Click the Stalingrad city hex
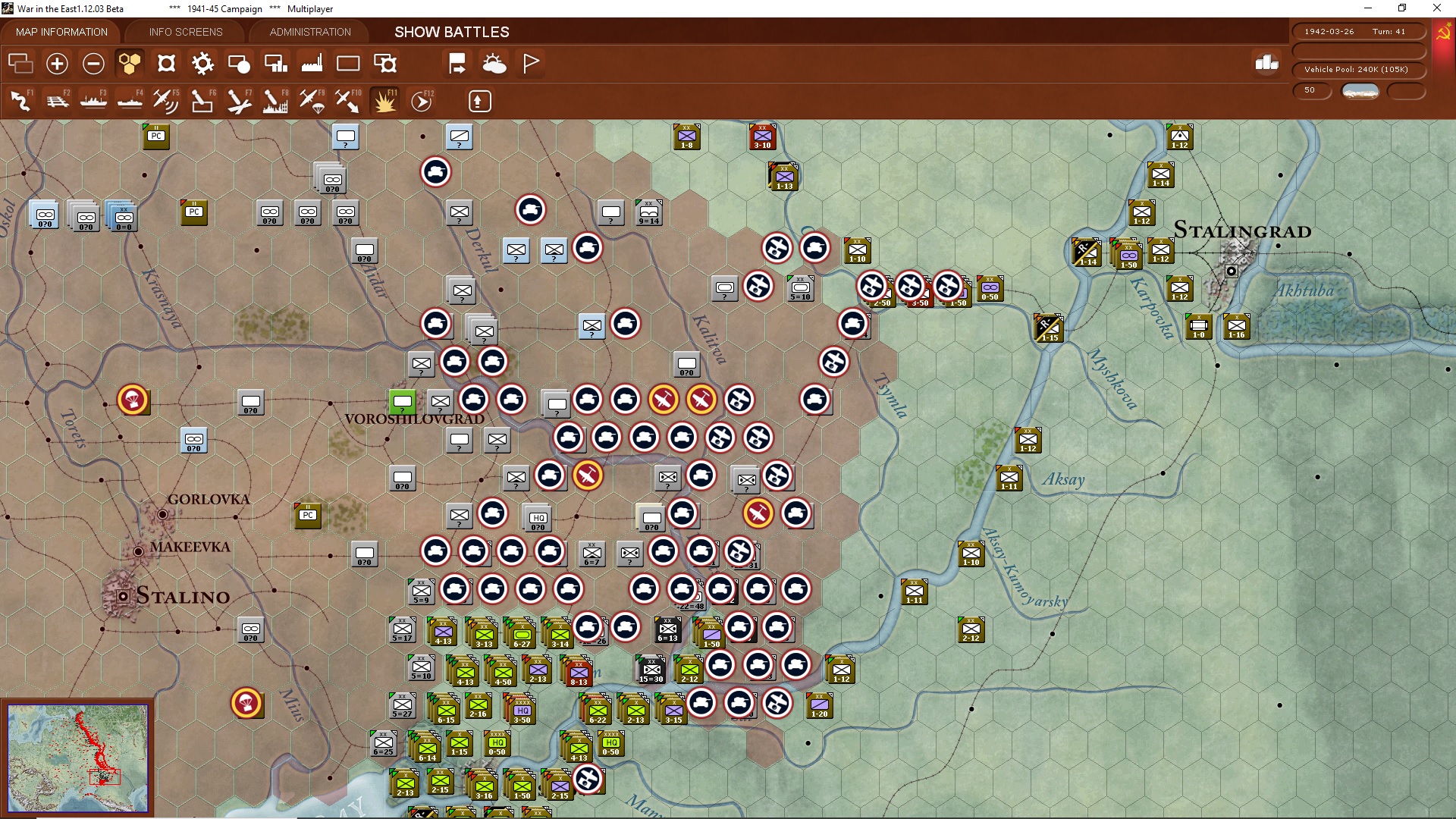The height and width of the screenshot is (819, 1456). tap(1232, 270)
